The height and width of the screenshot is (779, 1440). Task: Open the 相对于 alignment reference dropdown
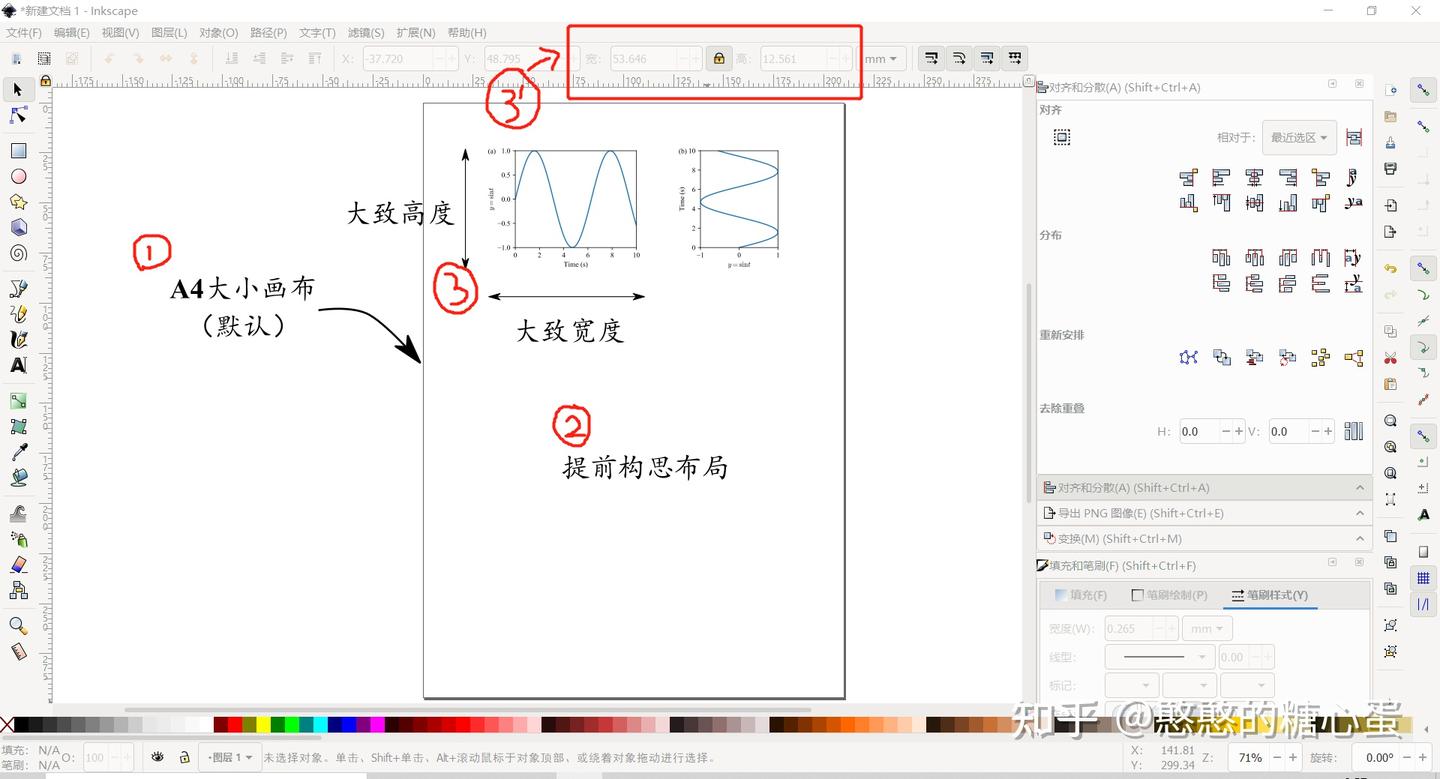(1298, 137)
